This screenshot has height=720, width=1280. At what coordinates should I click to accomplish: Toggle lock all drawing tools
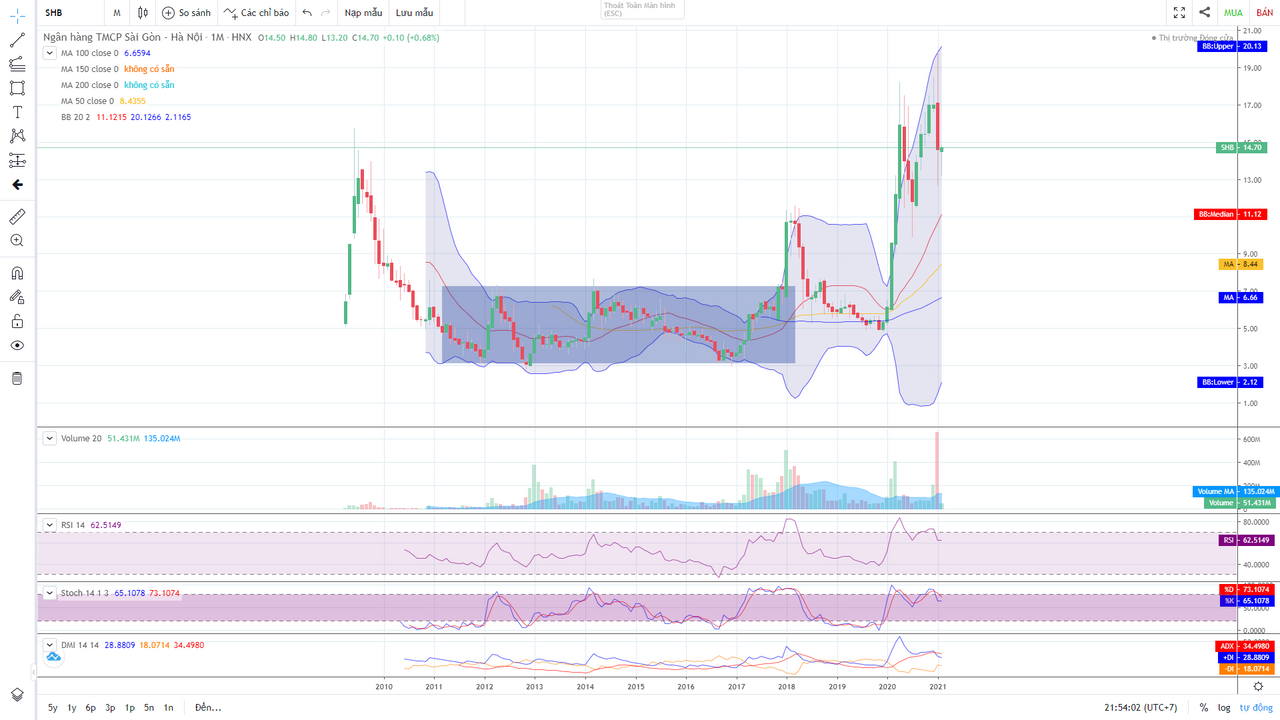point(17,321)
